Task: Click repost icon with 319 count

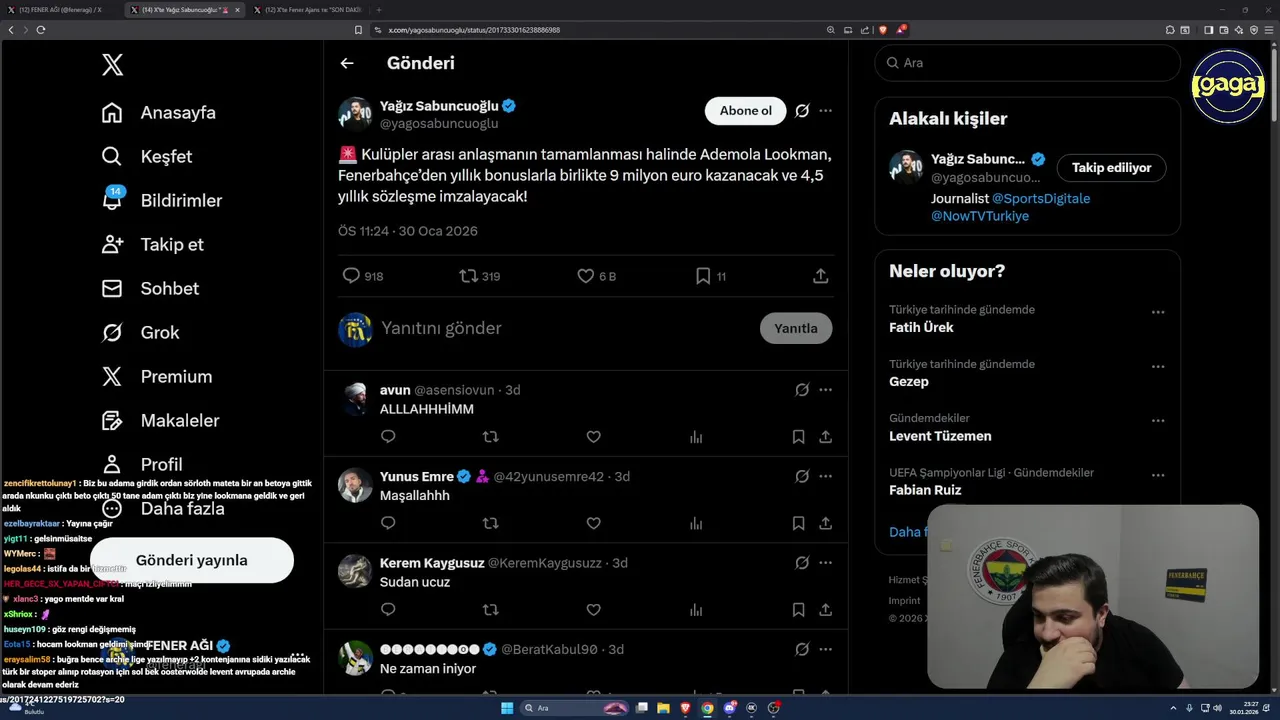Action: 468,276
